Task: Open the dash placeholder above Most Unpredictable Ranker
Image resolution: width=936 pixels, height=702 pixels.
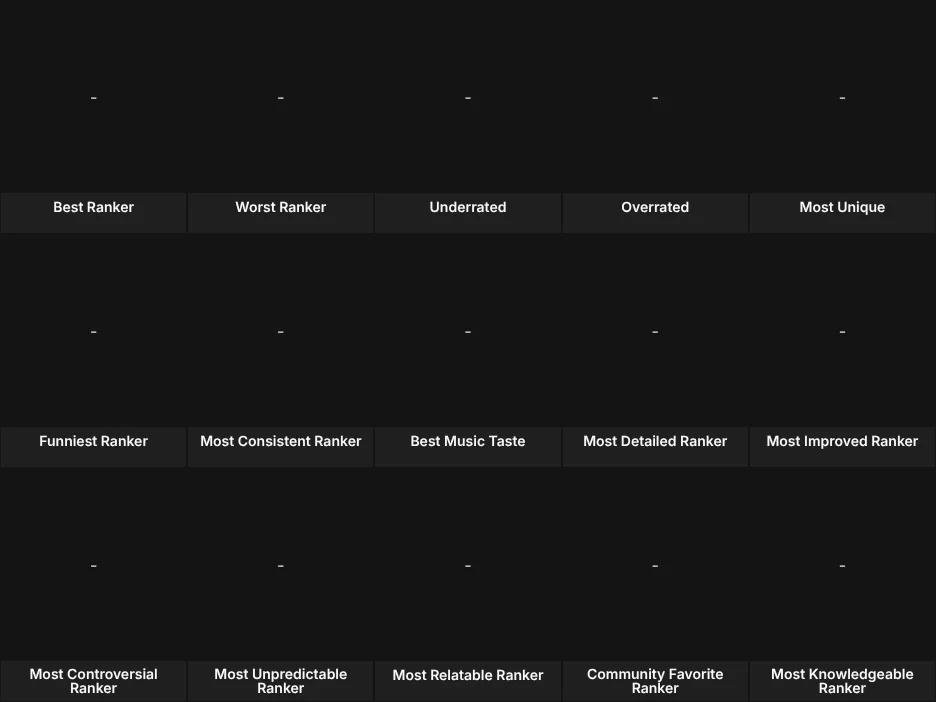Action: pos(281,566)
